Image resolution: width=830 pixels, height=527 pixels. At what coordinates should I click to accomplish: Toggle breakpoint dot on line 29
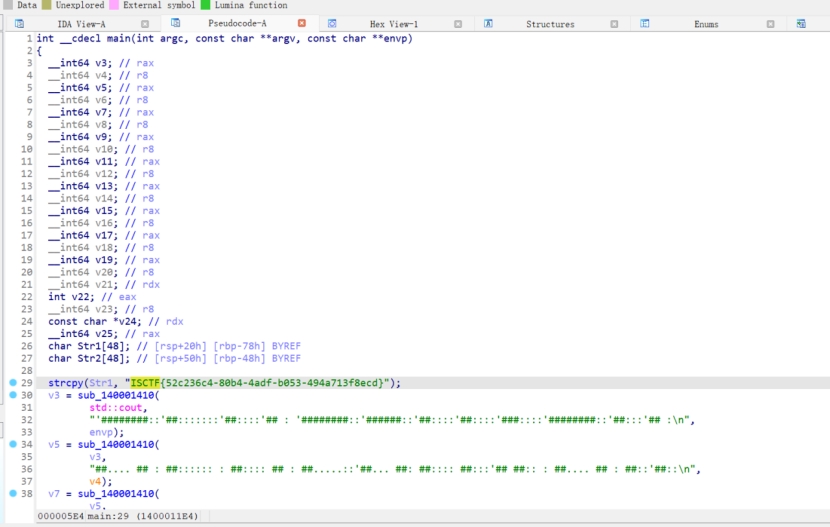(x=12, y=383)
